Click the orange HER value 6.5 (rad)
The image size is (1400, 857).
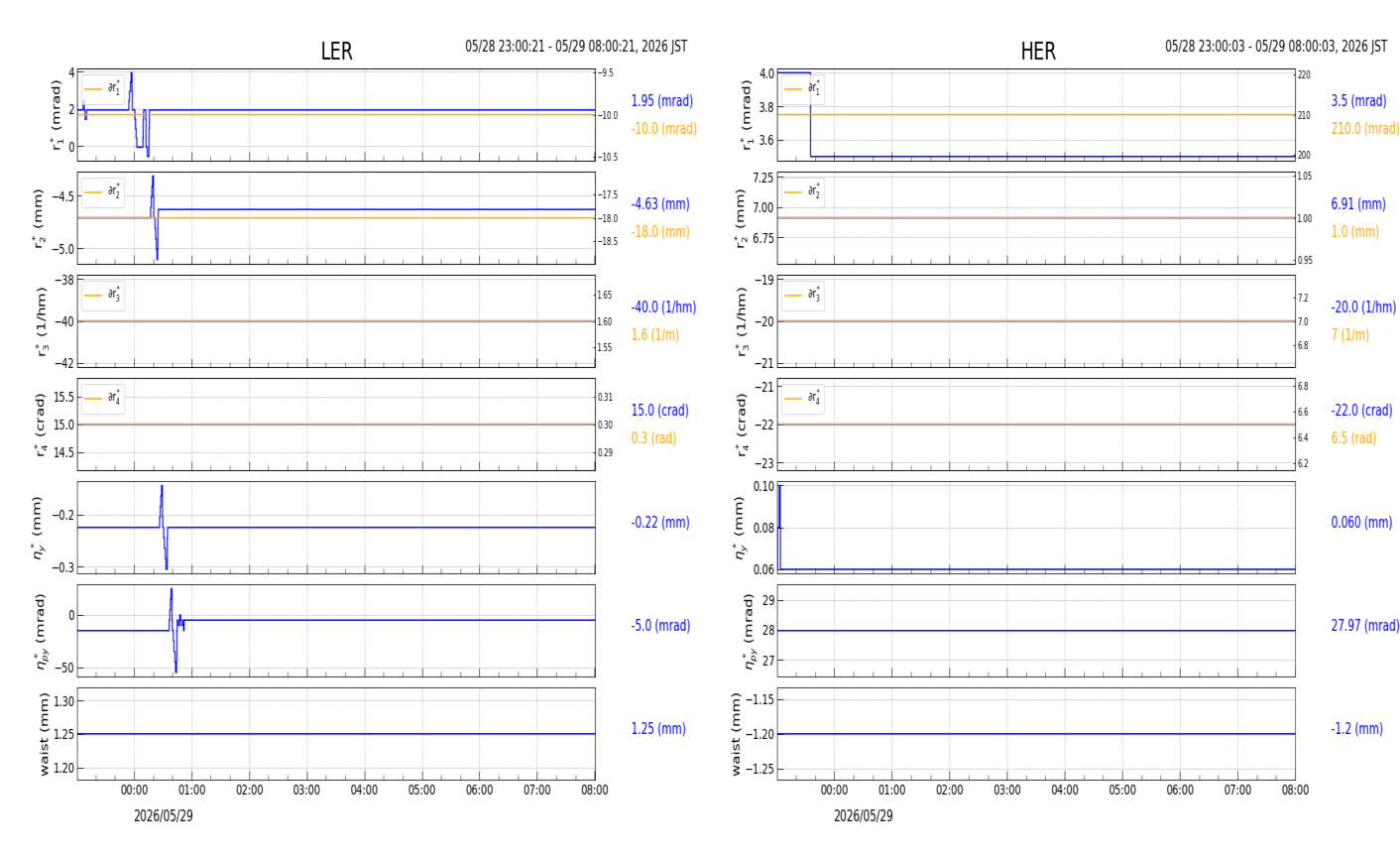[1353, 438]
